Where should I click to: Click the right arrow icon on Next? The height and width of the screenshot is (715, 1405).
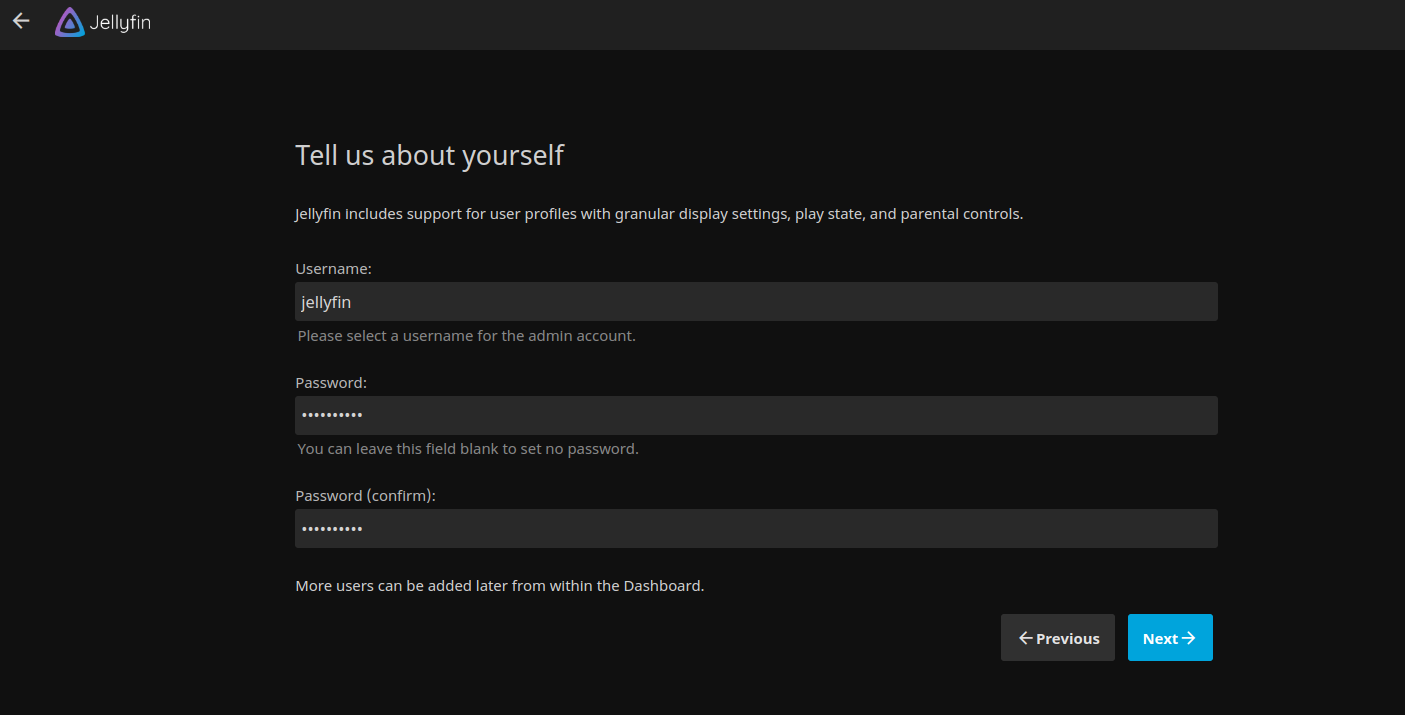point(1189,638)
